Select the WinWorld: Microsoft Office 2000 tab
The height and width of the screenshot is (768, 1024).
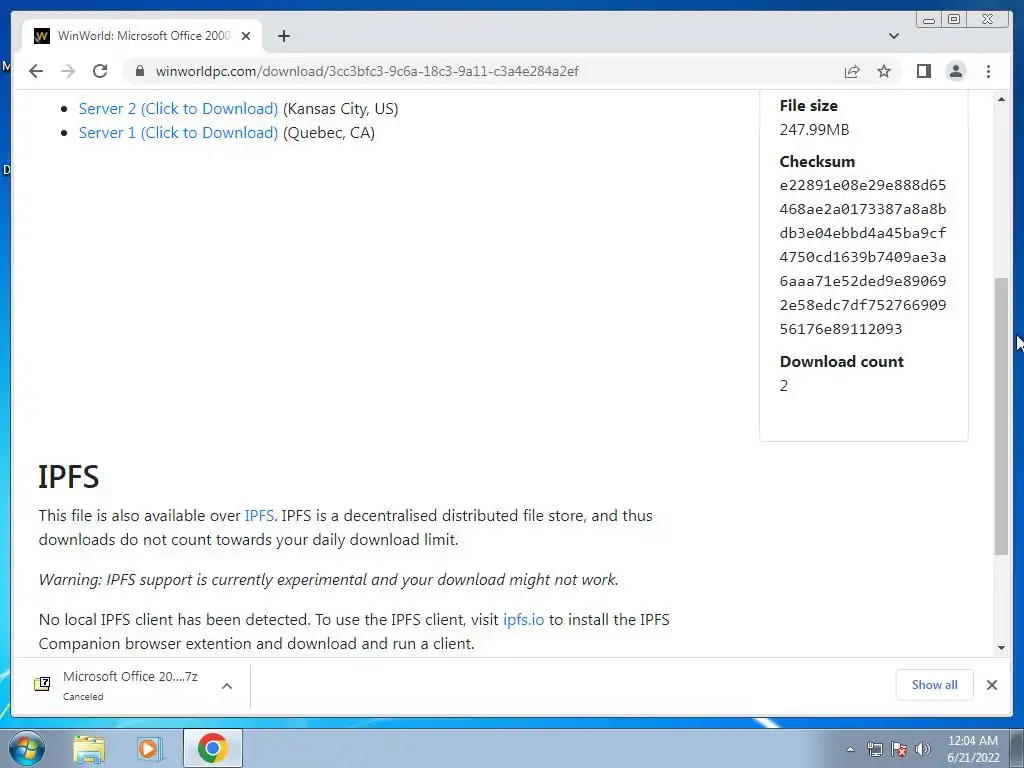click(x=142, y=36)
